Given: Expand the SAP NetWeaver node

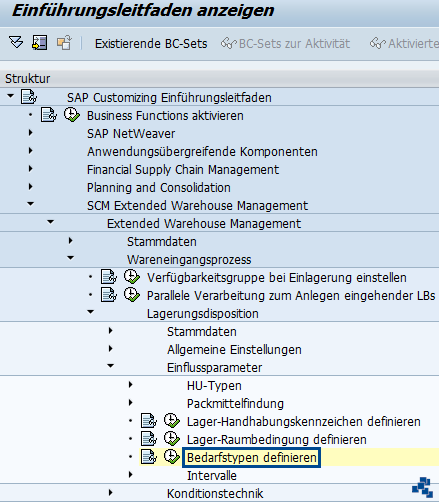Looking at the screenshot, I should click(31, 133).
